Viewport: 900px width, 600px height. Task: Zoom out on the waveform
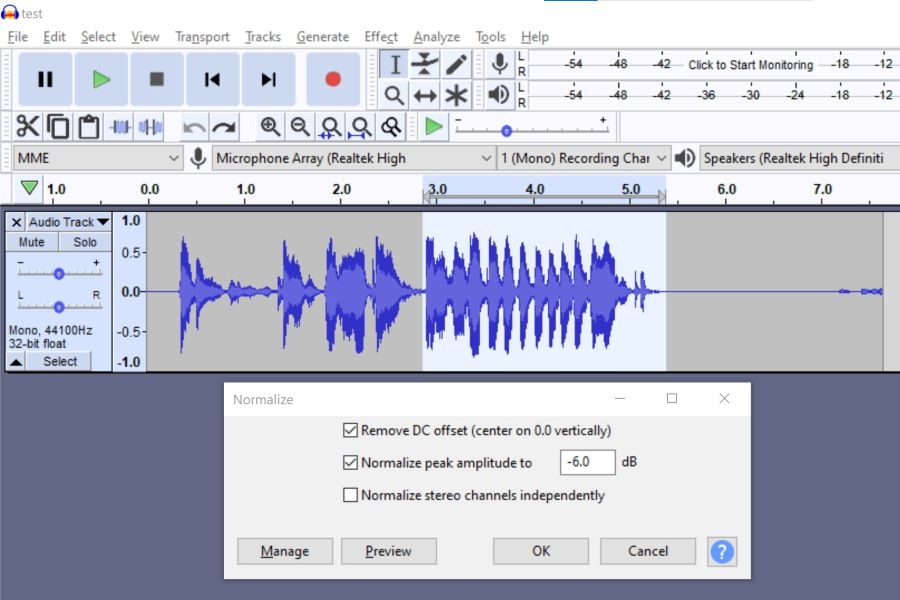coord(300,127)
